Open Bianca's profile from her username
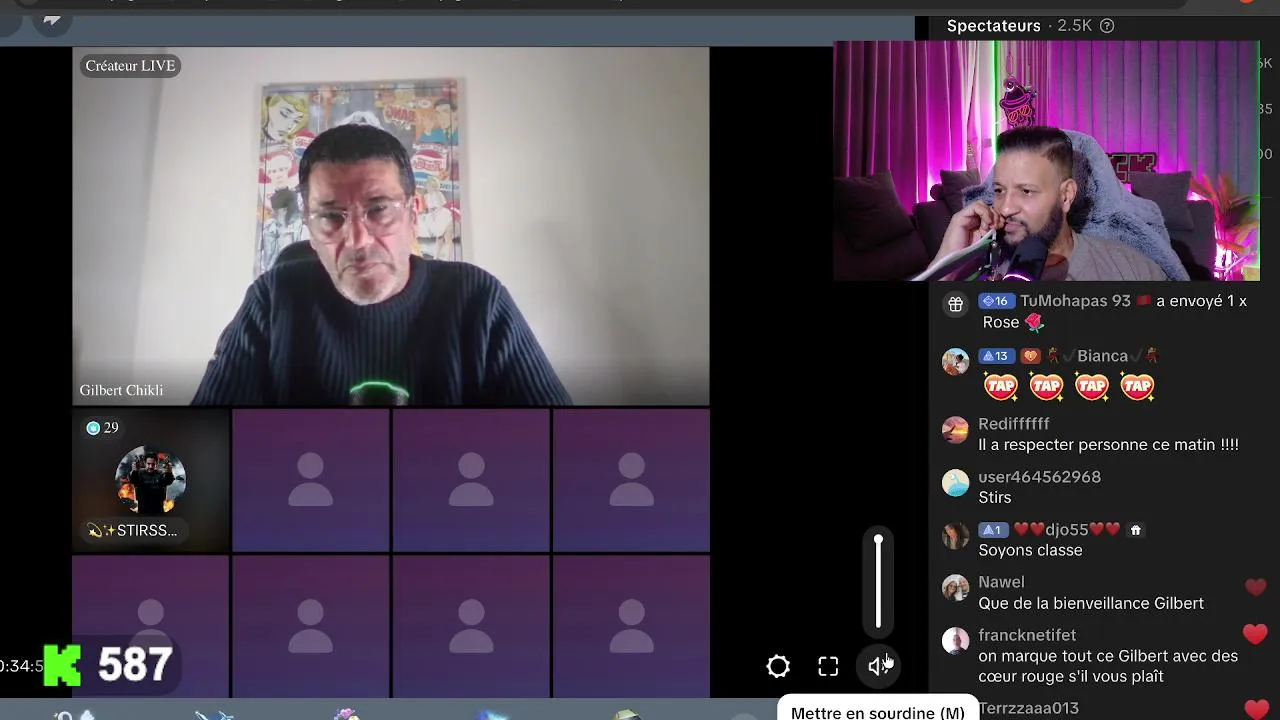Image resolution: width=1280 pixels, height=720 pixels. pos(1103,356)
